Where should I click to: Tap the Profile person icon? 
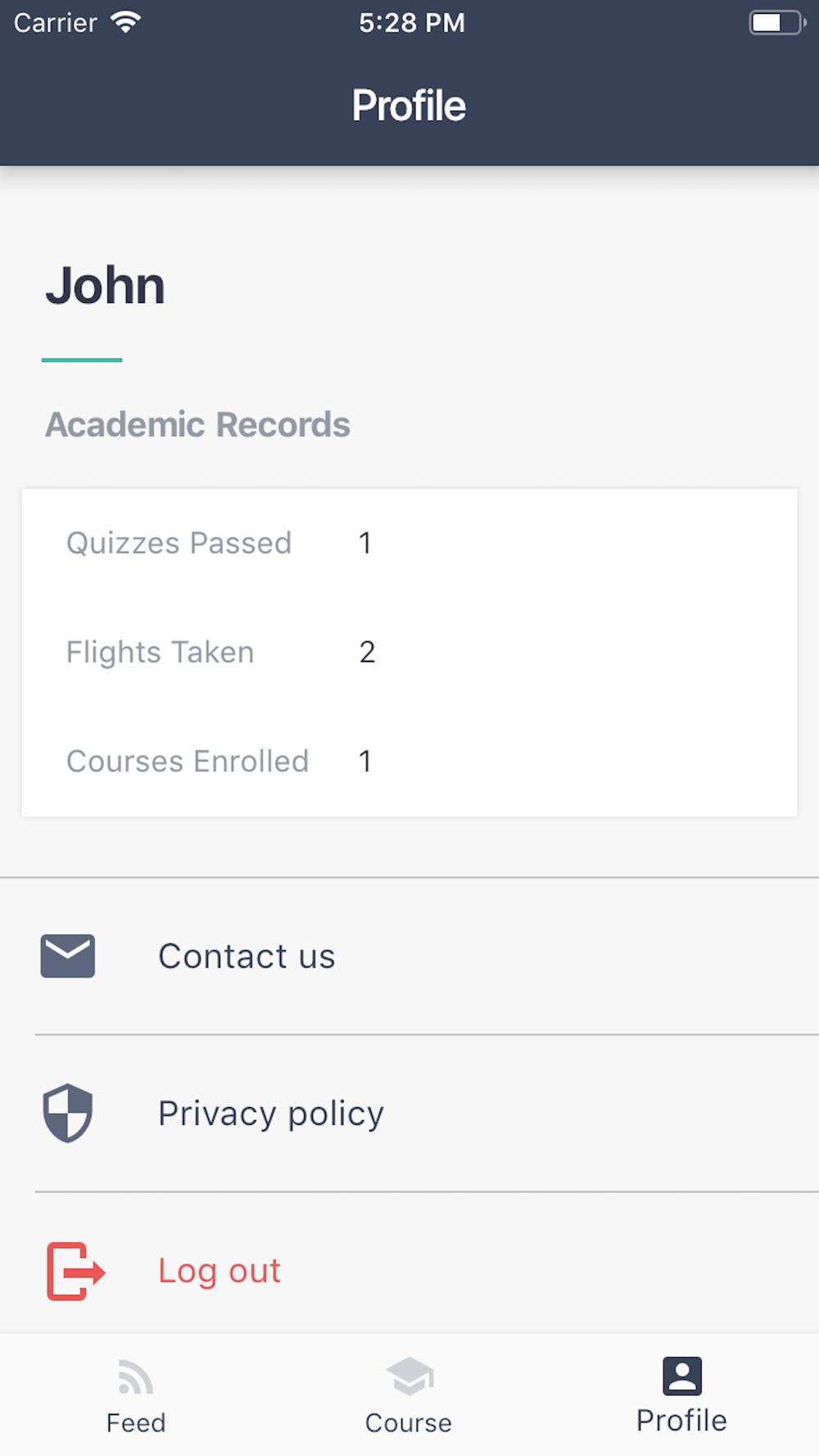click(682, 1376)
